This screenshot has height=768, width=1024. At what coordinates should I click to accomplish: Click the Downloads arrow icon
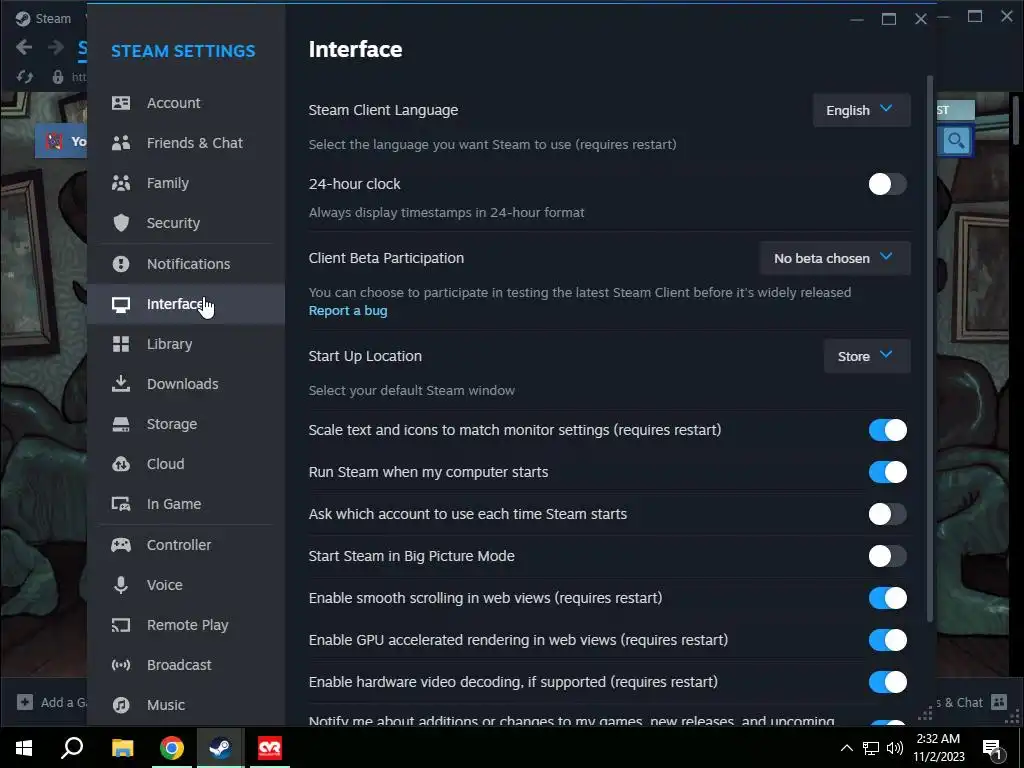pyautogui.click(x=121, y=383)
